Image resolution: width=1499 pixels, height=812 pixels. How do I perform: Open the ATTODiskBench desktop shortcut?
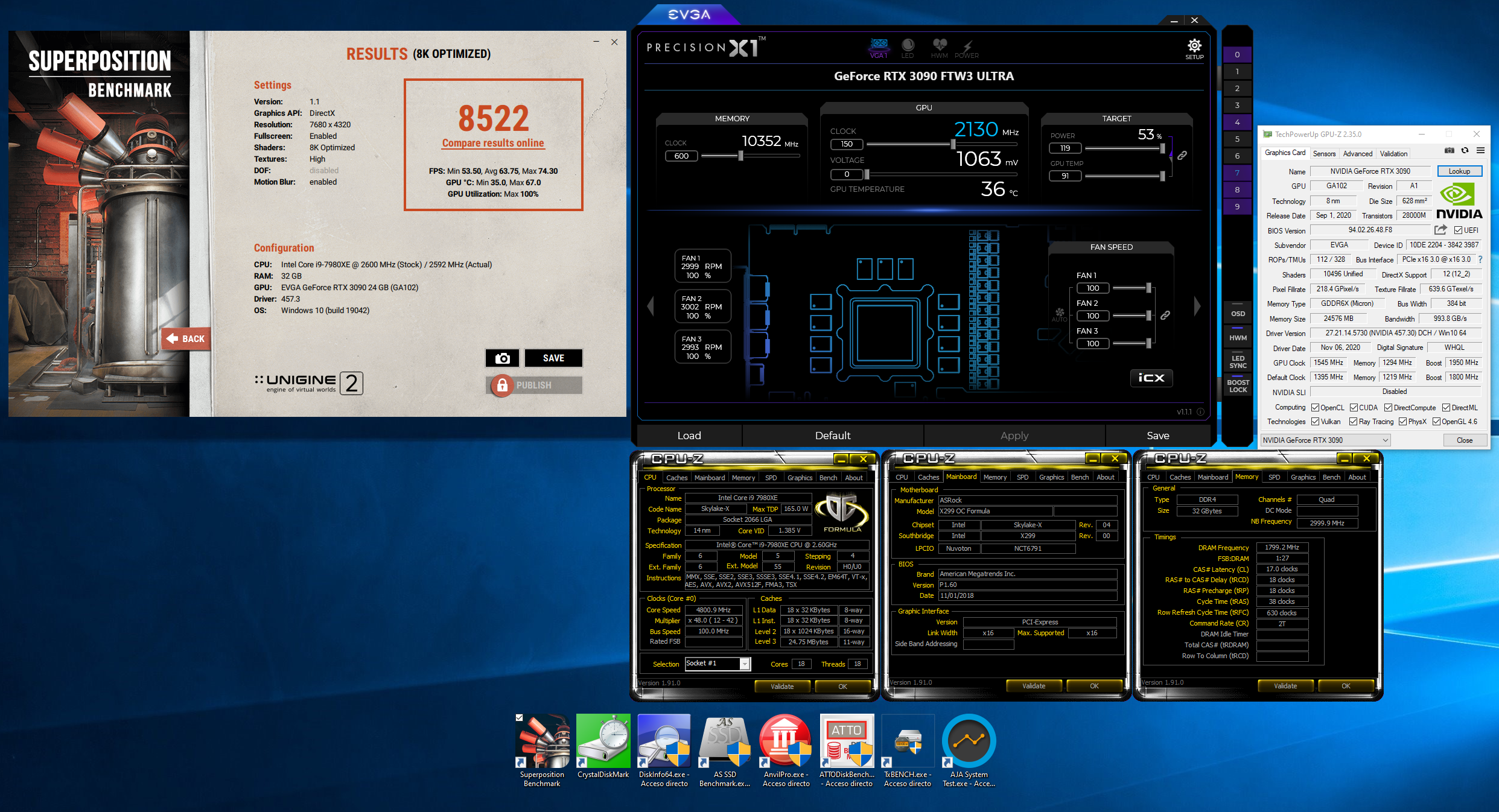tap(847, 751)
